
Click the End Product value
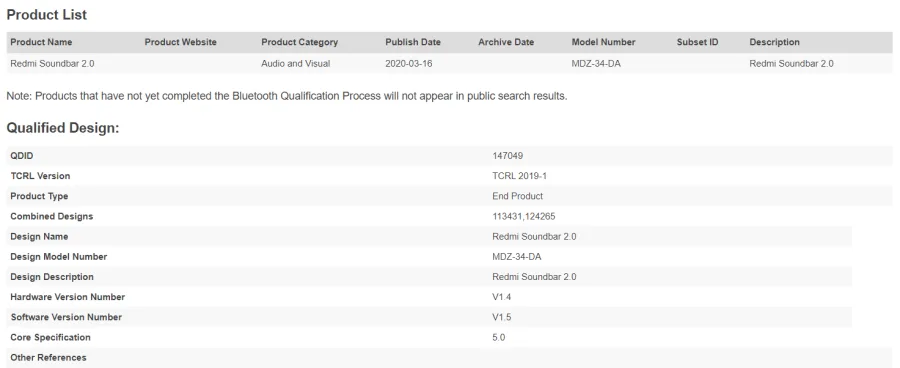tap(518, 196)
